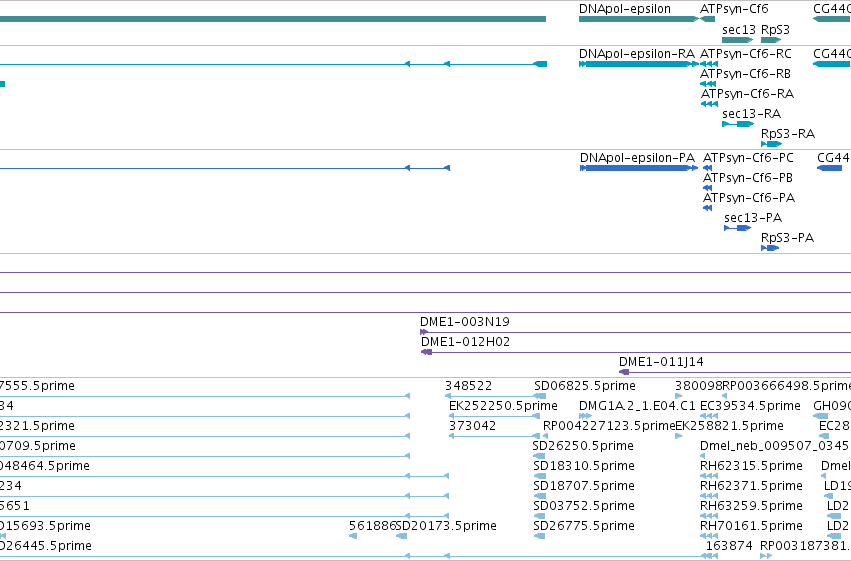Select EST RH62371.5prime
Image resolution: width=851 pixels, height=561 pixels.
(751, 486)
